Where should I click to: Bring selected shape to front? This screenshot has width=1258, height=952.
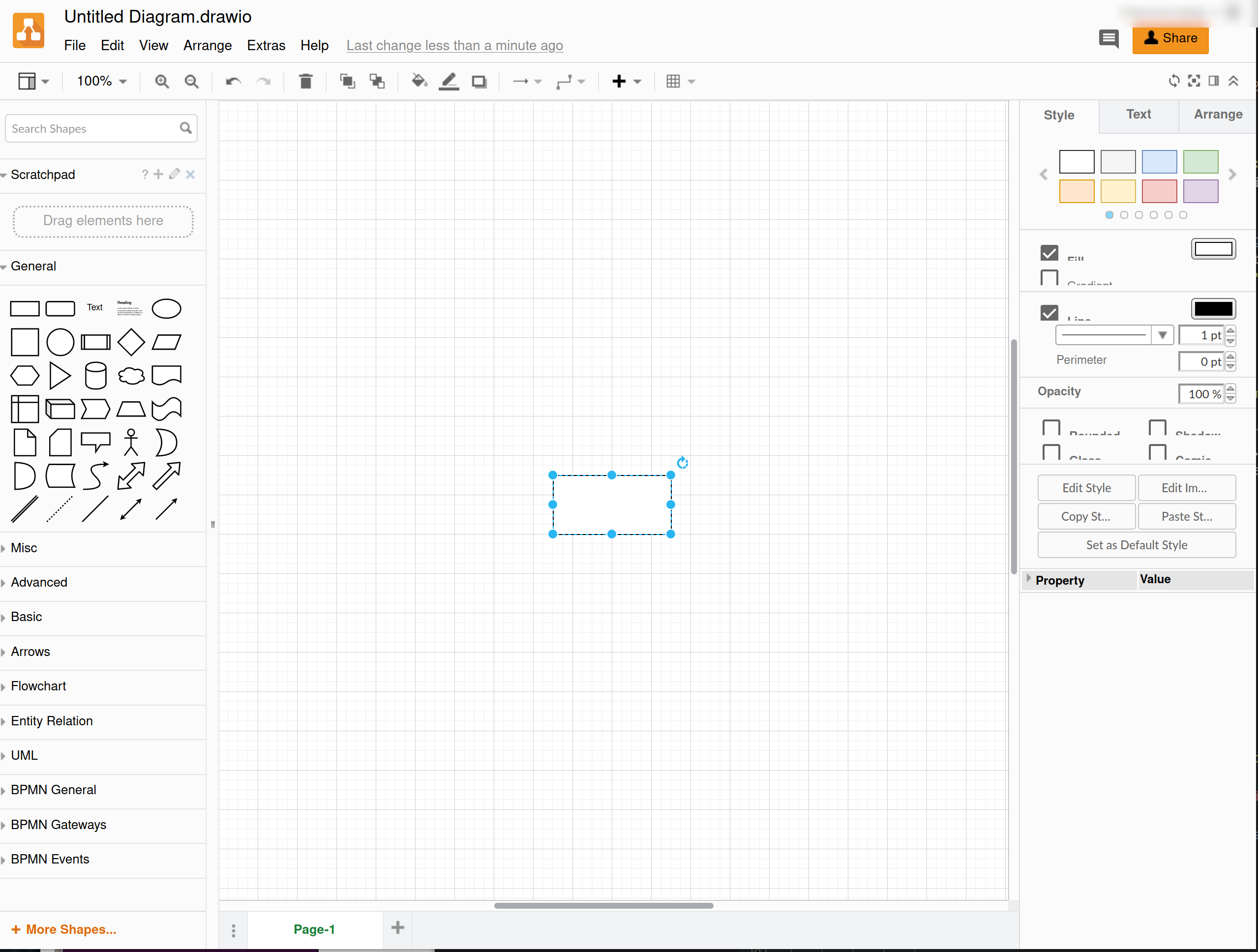point(348,81)
